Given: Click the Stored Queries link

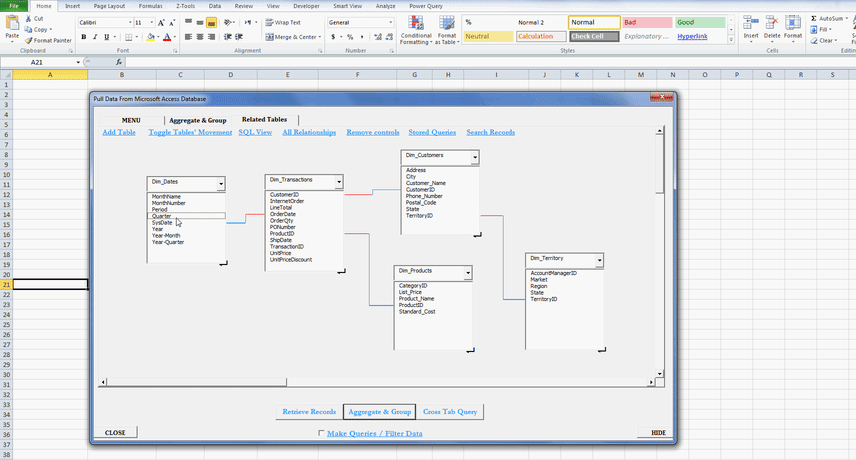Looking at the screenshot, I should (432, 132).
